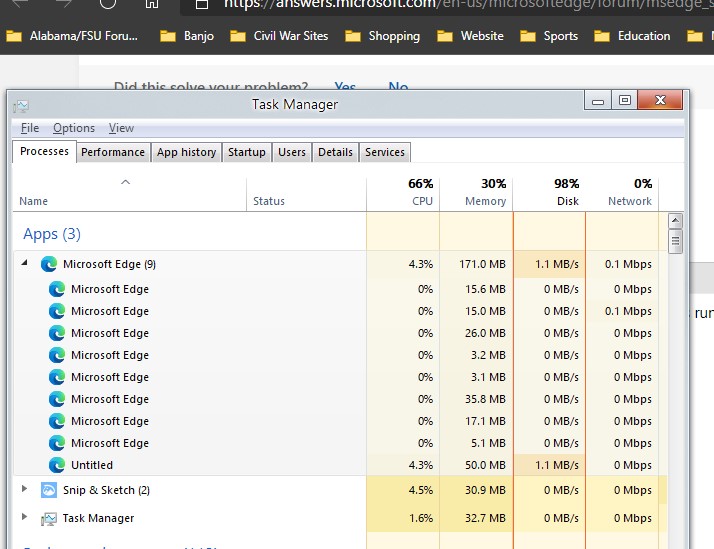Click the Untitled Edge process icon
Screen dimensions: 714x549
click(57, 465)
